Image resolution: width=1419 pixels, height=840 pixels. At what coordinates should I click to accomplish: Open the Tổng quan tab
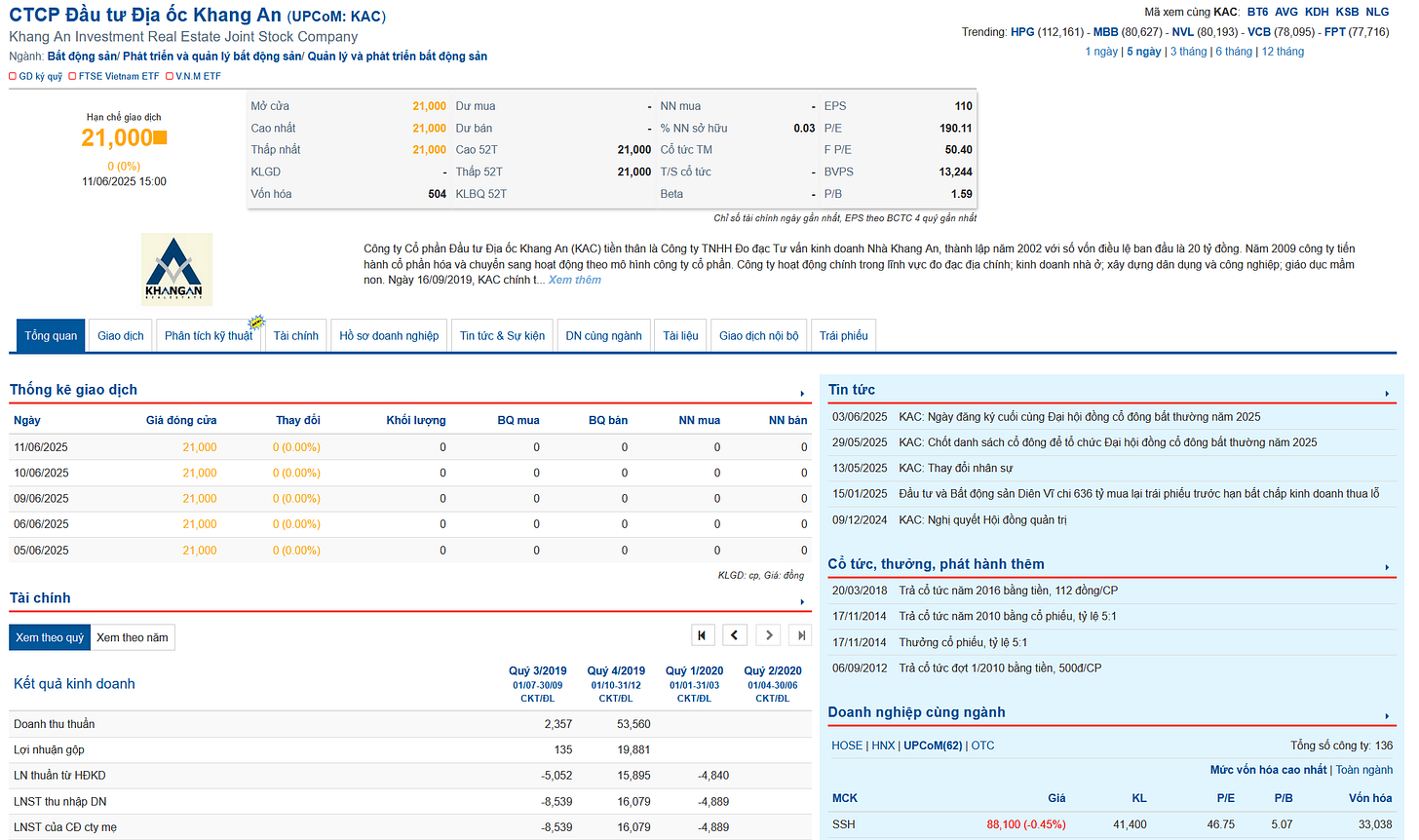(x=51, y=335)
